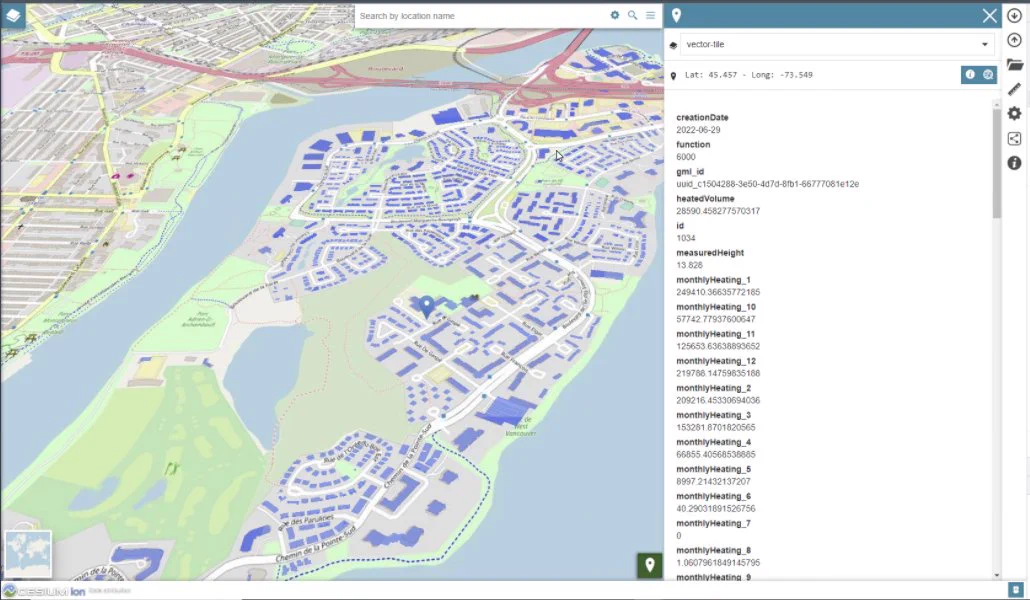Click the monthlyHeating_6 label
The width and height of the screenshot is (1030, 600).
pyautogui.click(x=713, y=496)
